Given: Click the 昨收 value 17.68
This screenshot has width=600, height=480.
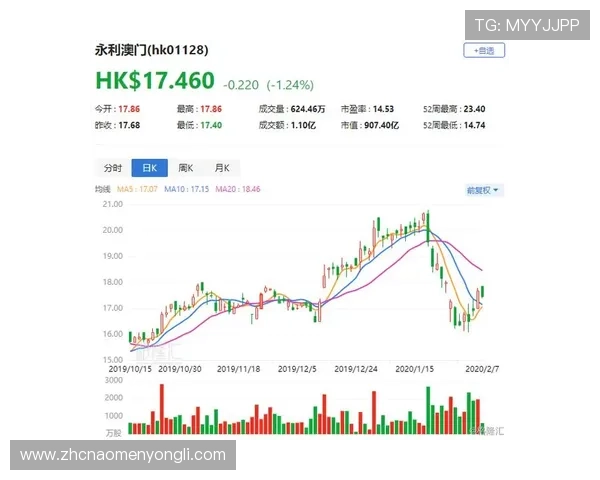Looking at the screenshot, I should tap(129, 125).
